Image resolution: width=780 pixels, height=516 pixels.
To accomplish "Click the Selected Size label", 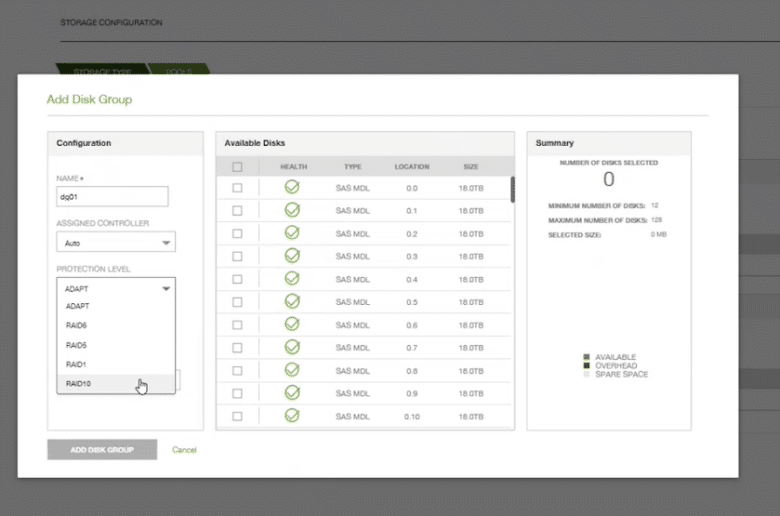I will point(575,235).
